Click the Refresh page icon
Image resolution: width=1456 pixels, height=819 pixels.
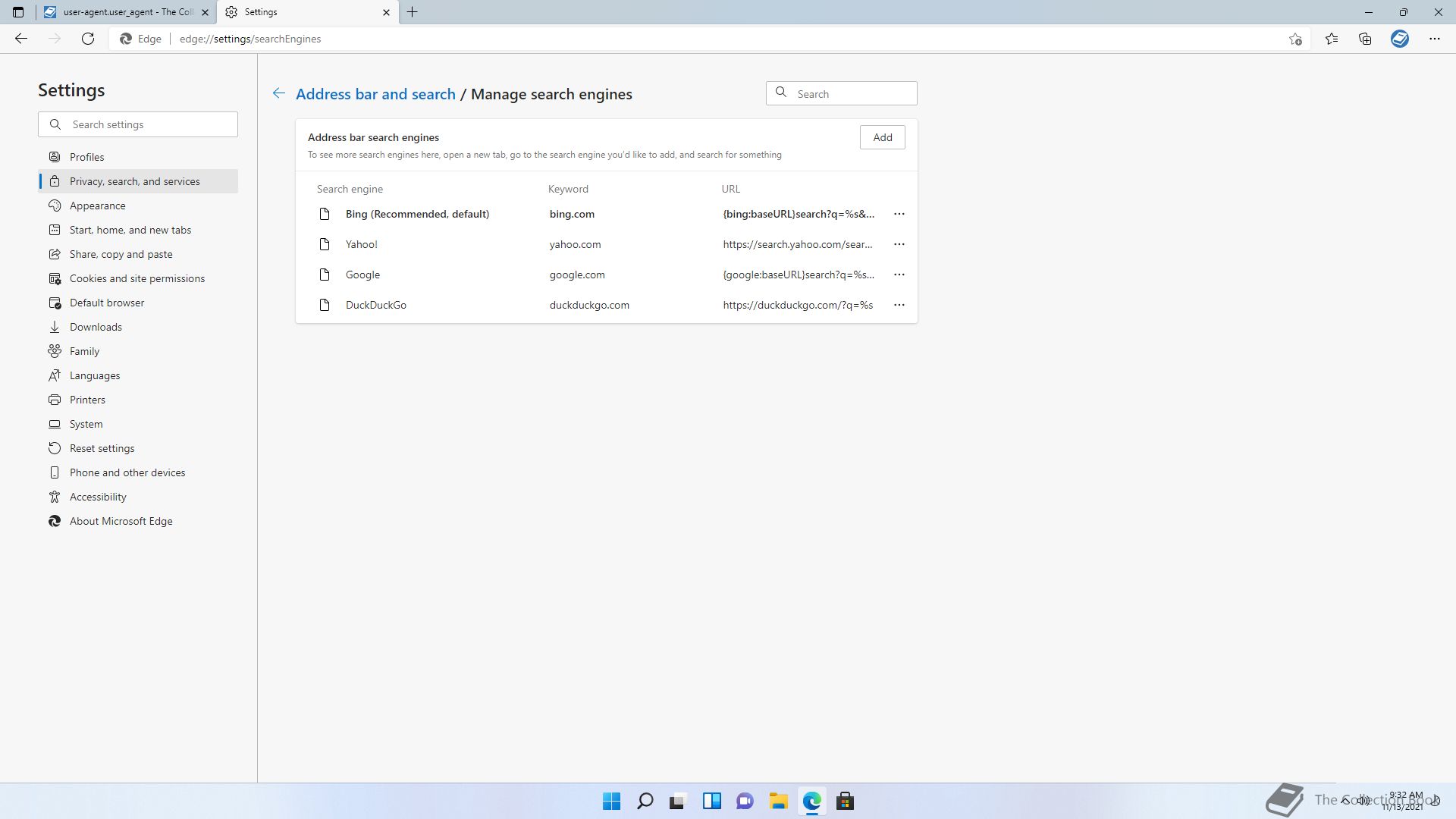[88, 39]
